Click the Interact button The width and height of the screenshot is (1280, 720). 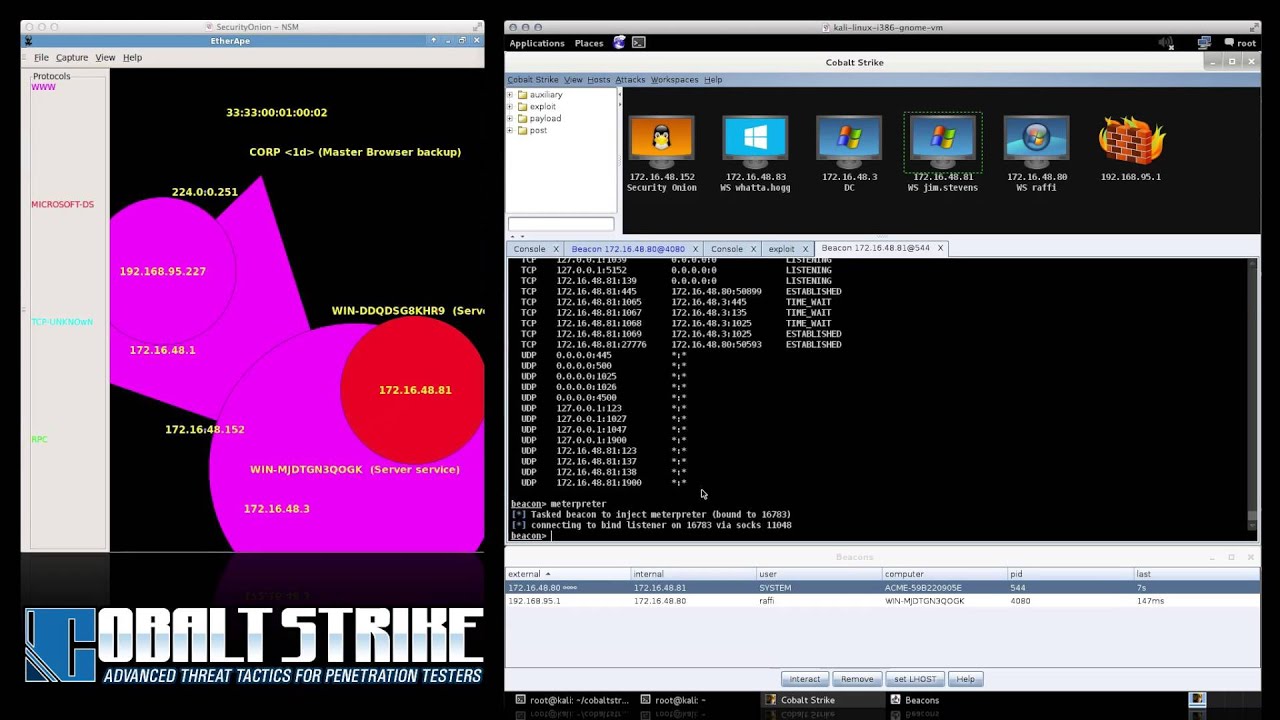(x=805, y=679)
